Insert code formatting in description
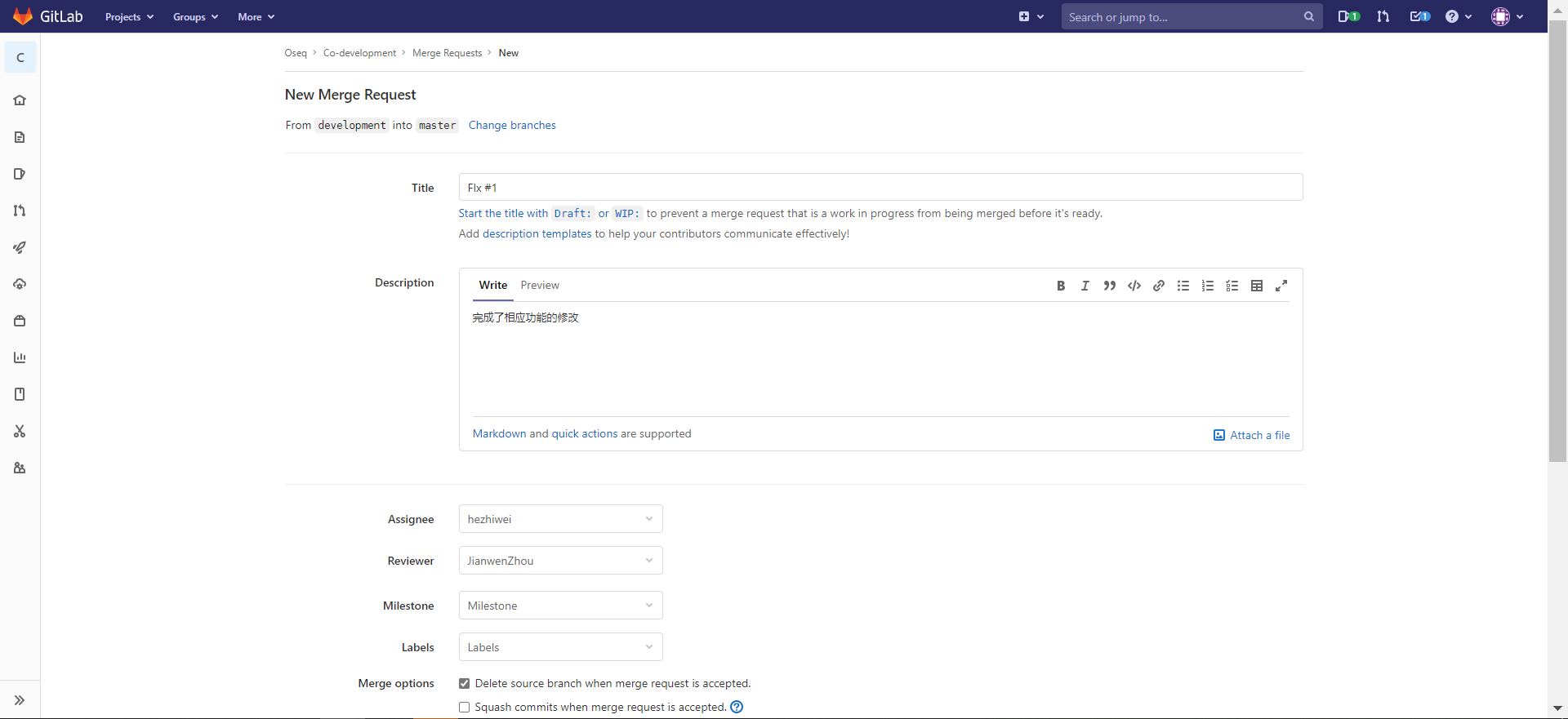This screenshot has width=1568, height=719. coord(1134,286)
